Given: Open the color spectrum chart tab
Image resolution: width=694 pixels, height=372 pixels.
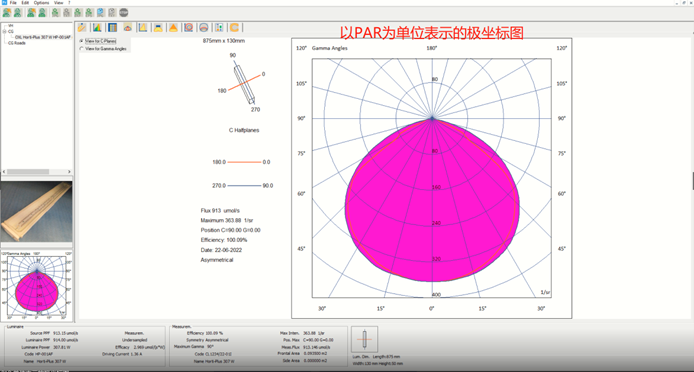Looking at the screenshot, I should tap(97, 27).
